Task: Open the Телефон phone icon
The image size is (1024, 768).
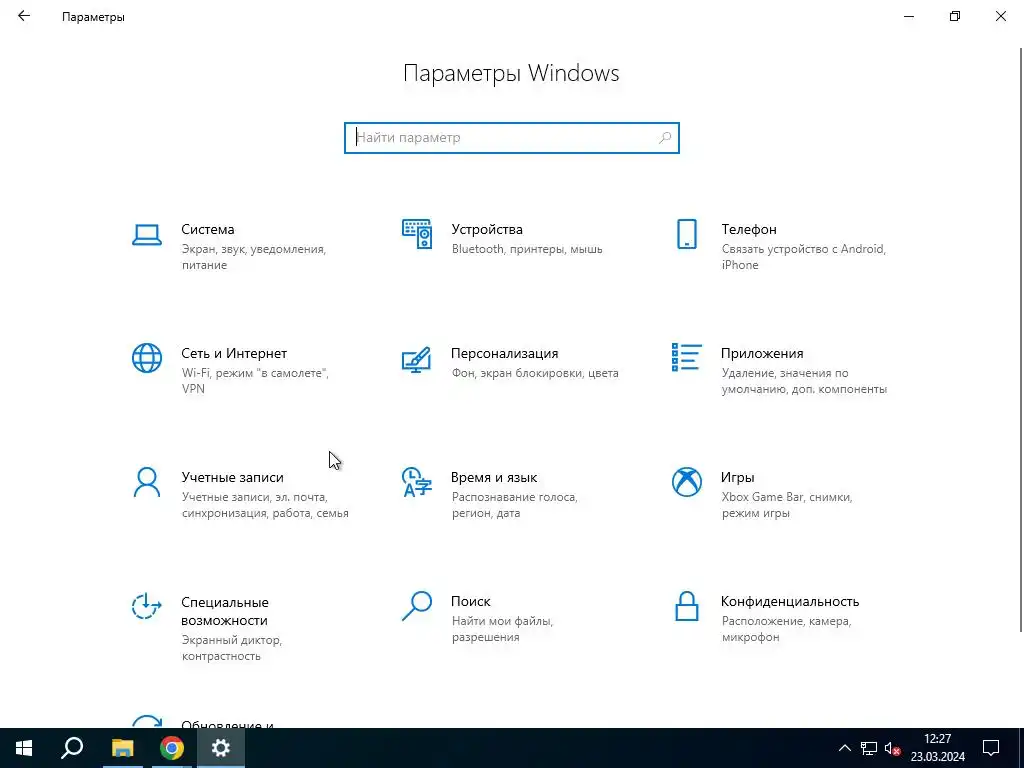Action: [x=686, y=234]
